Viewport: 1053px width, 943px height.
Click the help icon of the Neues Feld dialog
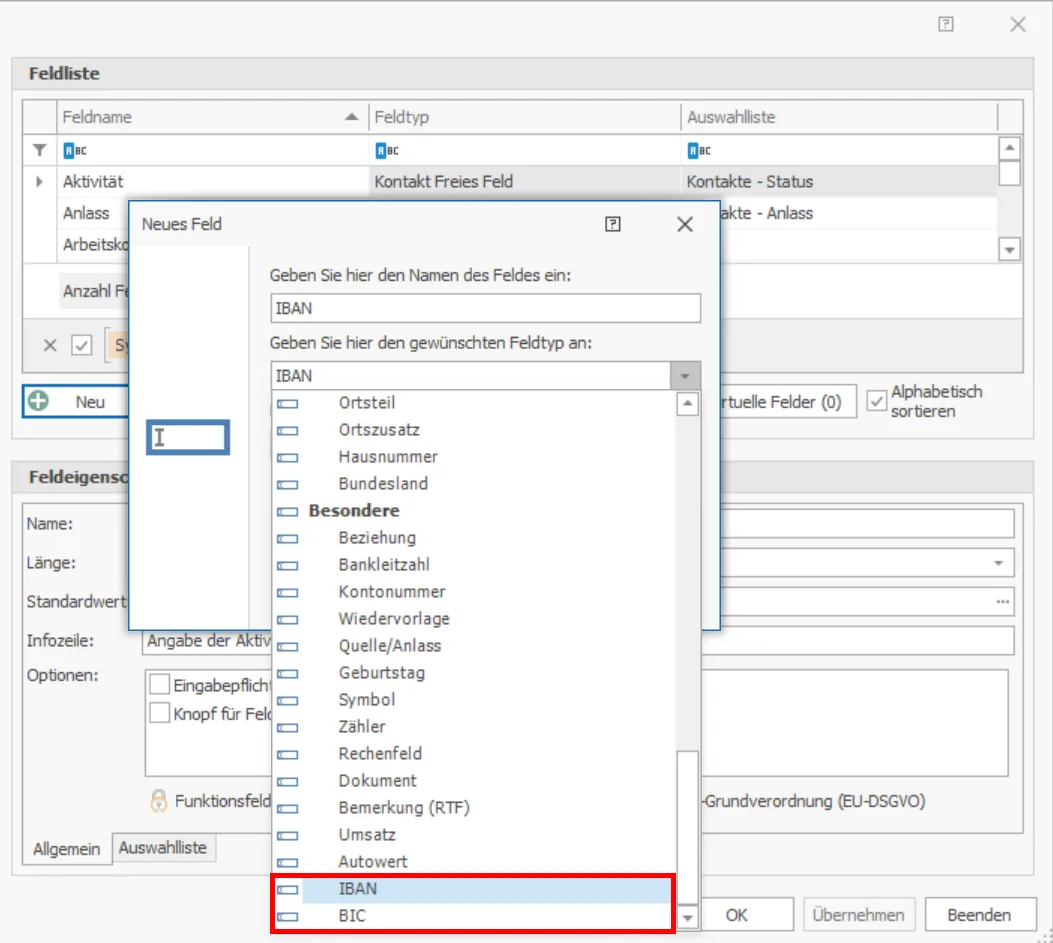pyautogui.click(x=612, y=224)
